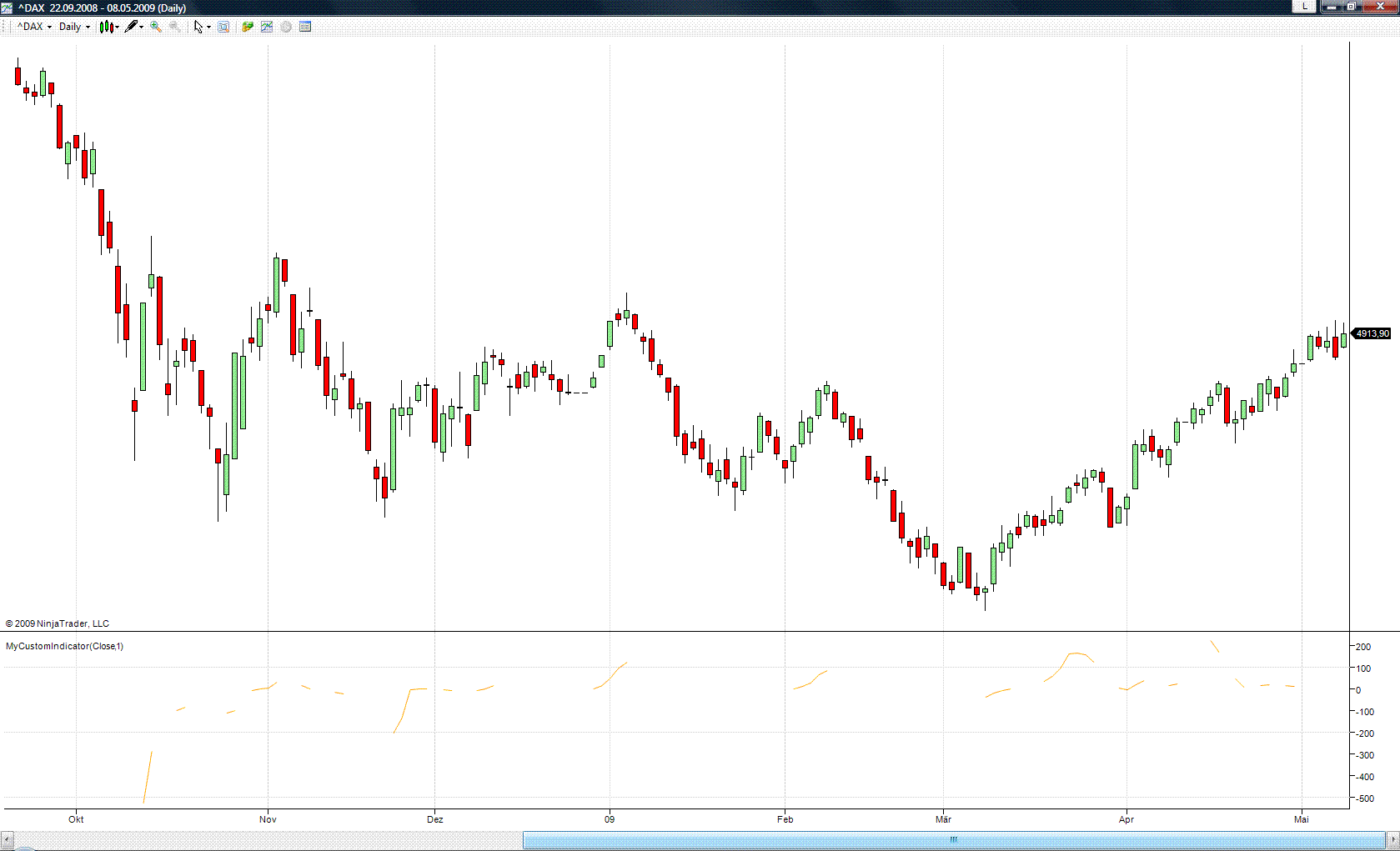The image size is (1400, 851).
Task: Click the "Nov" label on the time axis
Action: [x=268, y=819]
